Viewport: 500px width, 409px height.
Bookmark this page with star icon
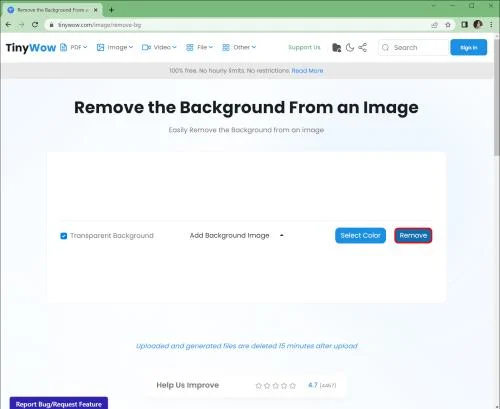coord(448,25)
